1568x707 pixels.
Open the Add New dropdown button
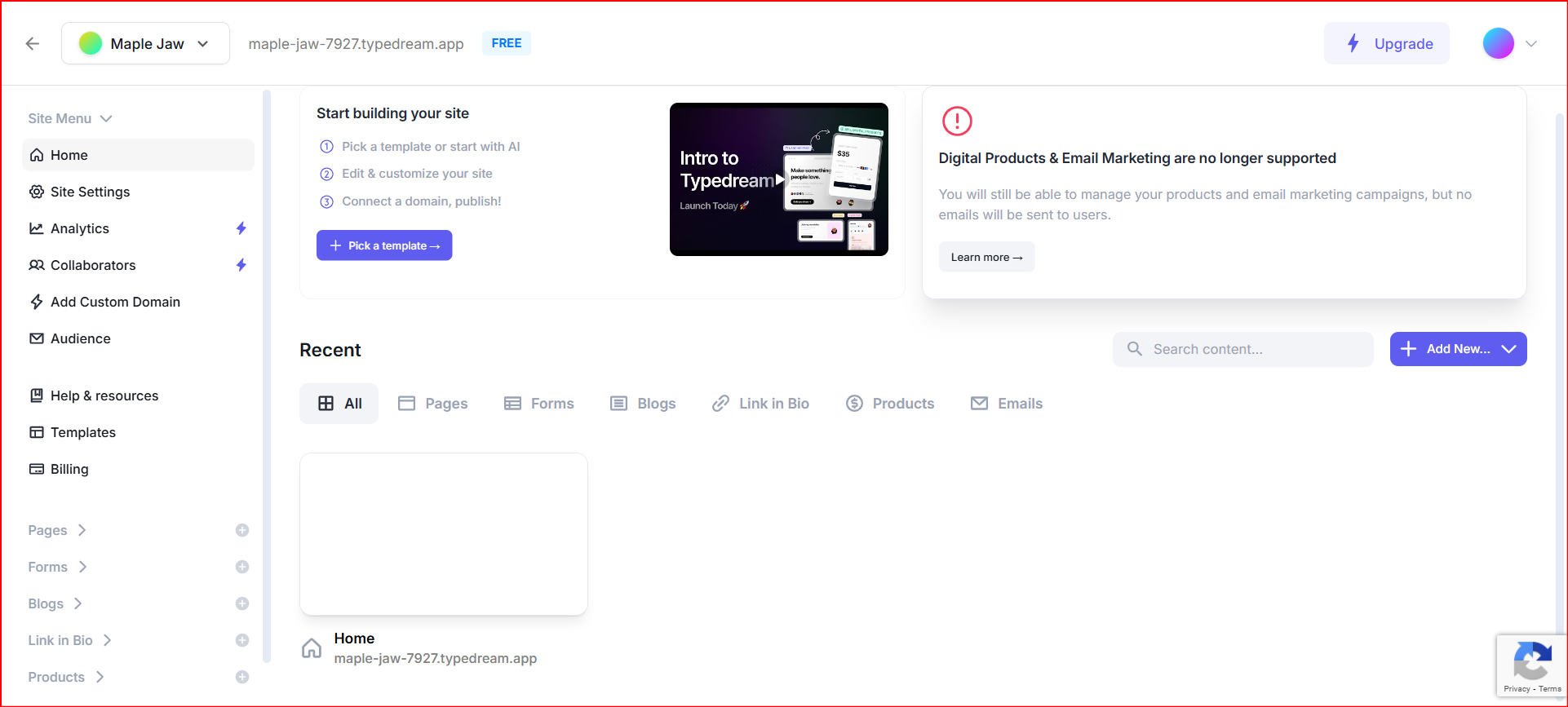click(1458, 349)
